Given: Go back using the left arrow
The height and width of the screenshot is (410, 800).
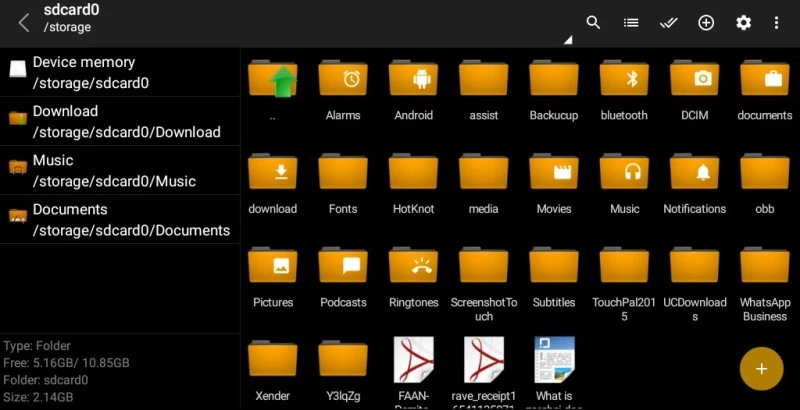Looking at the screenshot, I should coord(23,22).
